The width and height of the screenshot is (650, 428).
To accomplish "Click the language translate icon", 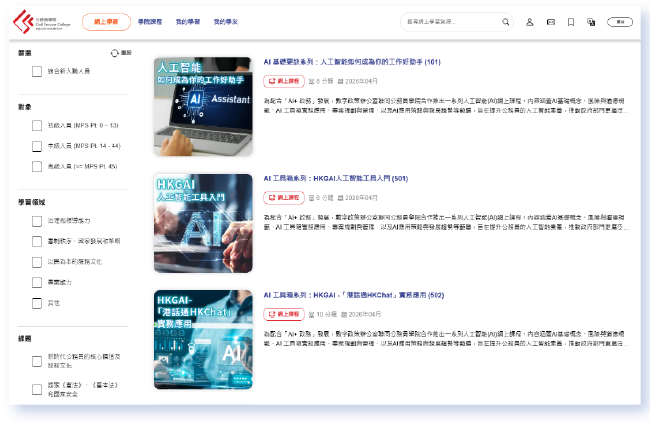I will (x=591, y=22).
